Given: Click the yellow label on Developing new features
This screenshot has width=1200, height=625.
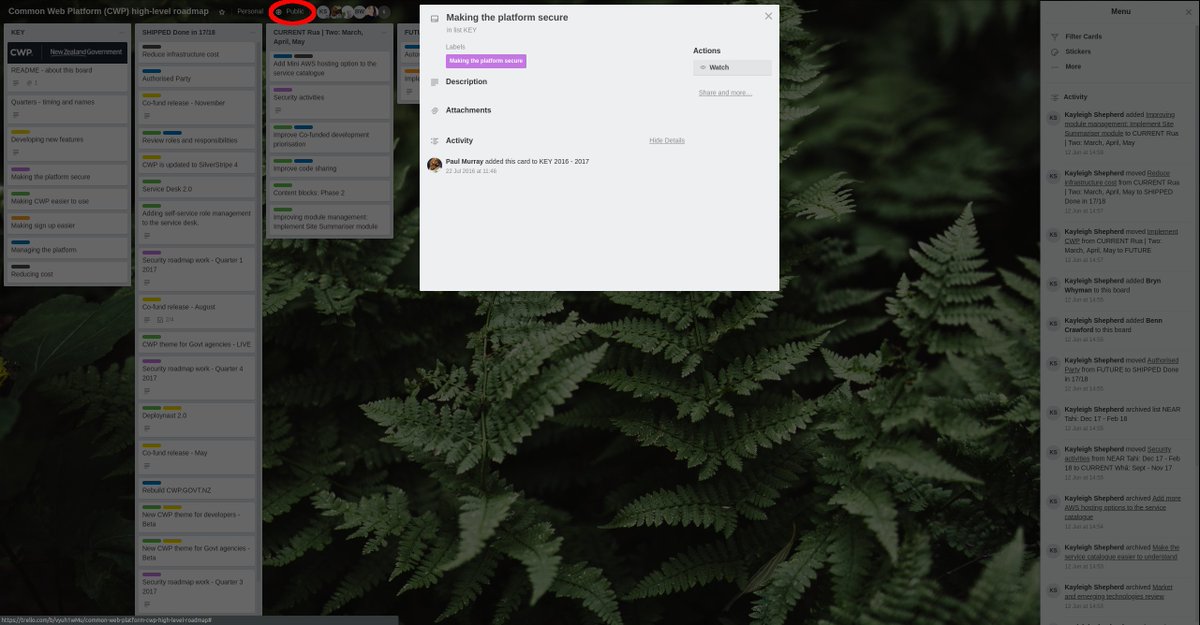Looking at the screenshot, I should 20,132.
